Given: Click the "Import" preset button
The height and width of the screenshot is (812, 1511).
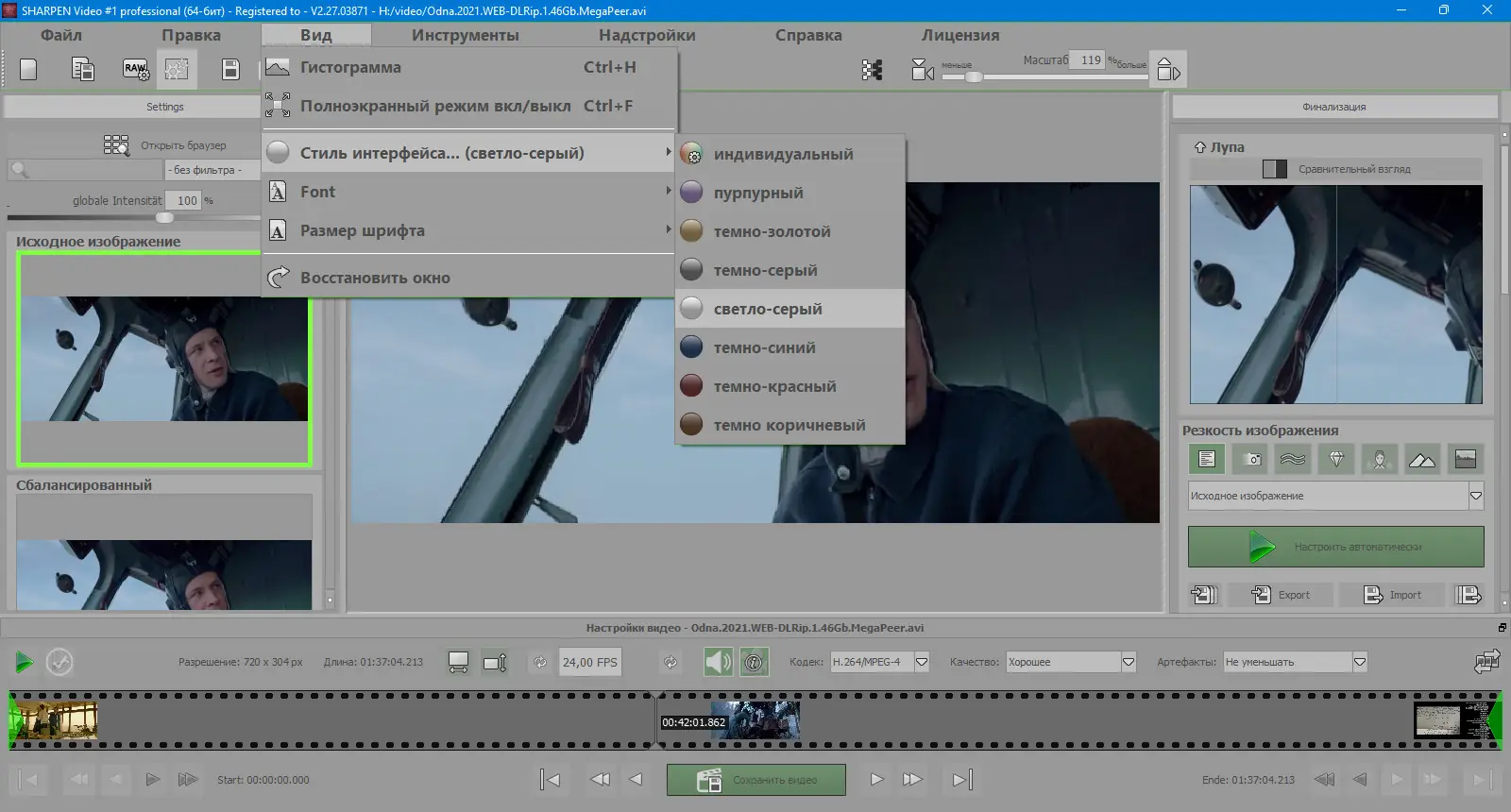Looking at the screenshot, I should (1393, 595).
